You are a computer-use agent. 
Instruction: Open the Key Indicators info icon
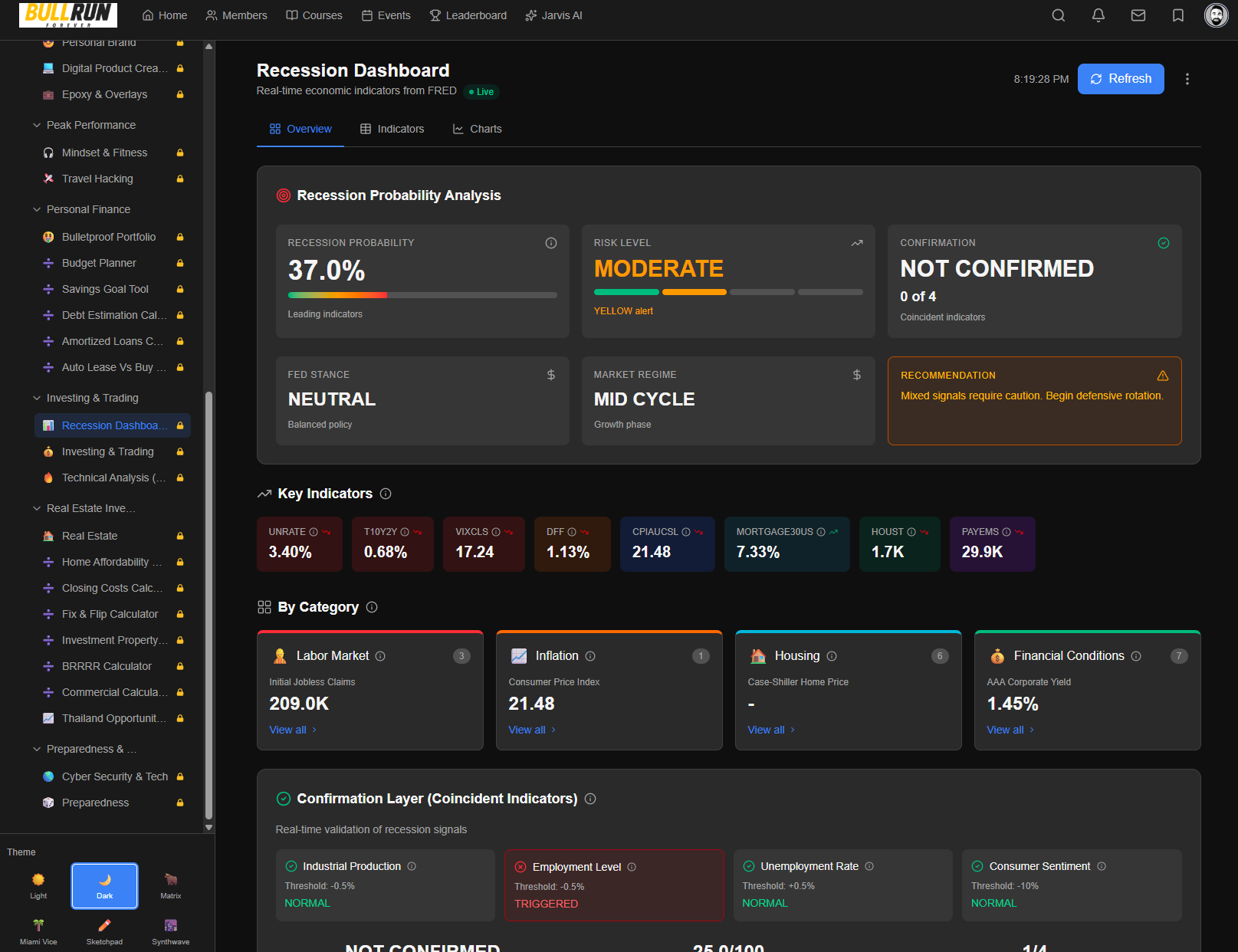386,494
